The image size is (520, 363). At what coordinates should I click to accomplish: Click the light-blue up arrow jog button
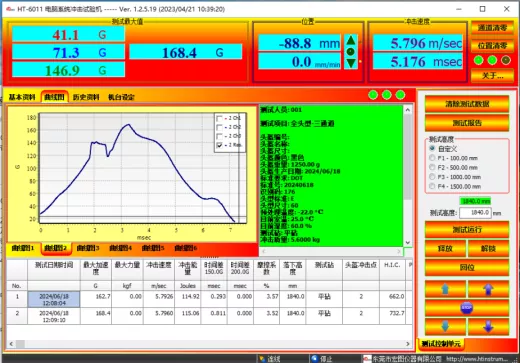tap(445, 289)
